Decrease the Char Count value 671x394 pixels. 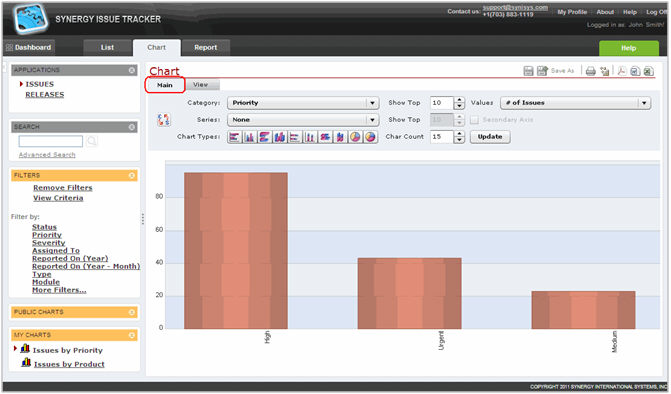[459, 140]
